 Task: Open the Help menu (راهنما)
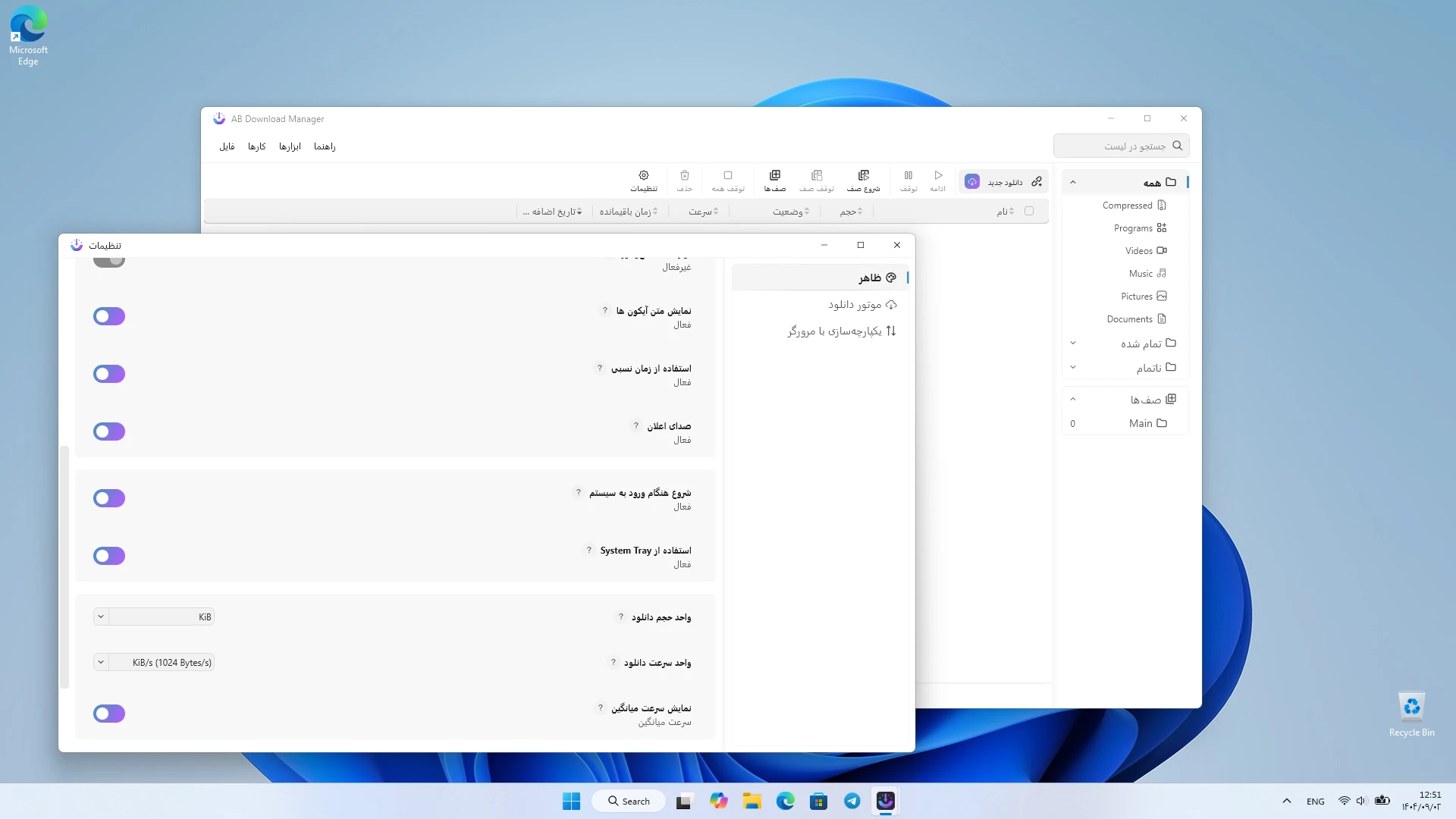click(x=325, y=146)
